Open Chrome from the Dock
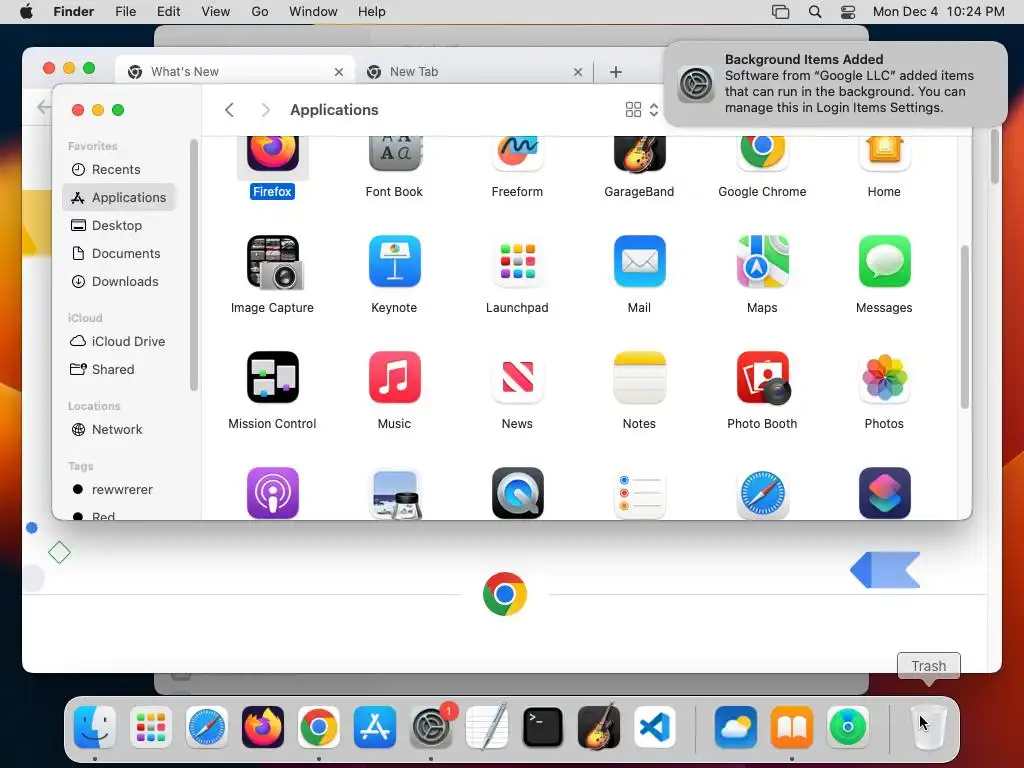This screenshot has height=768, width=1024. pyautogui.click(x=319, y=727)
